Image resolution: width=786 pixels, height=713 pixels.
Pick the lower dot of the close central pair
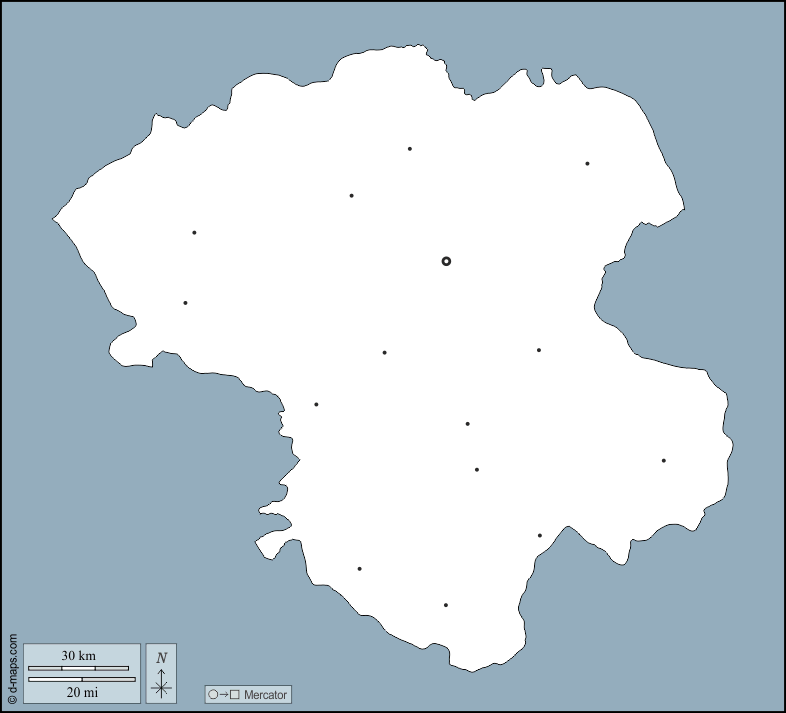pyautogui.click(x=477, y=470)
